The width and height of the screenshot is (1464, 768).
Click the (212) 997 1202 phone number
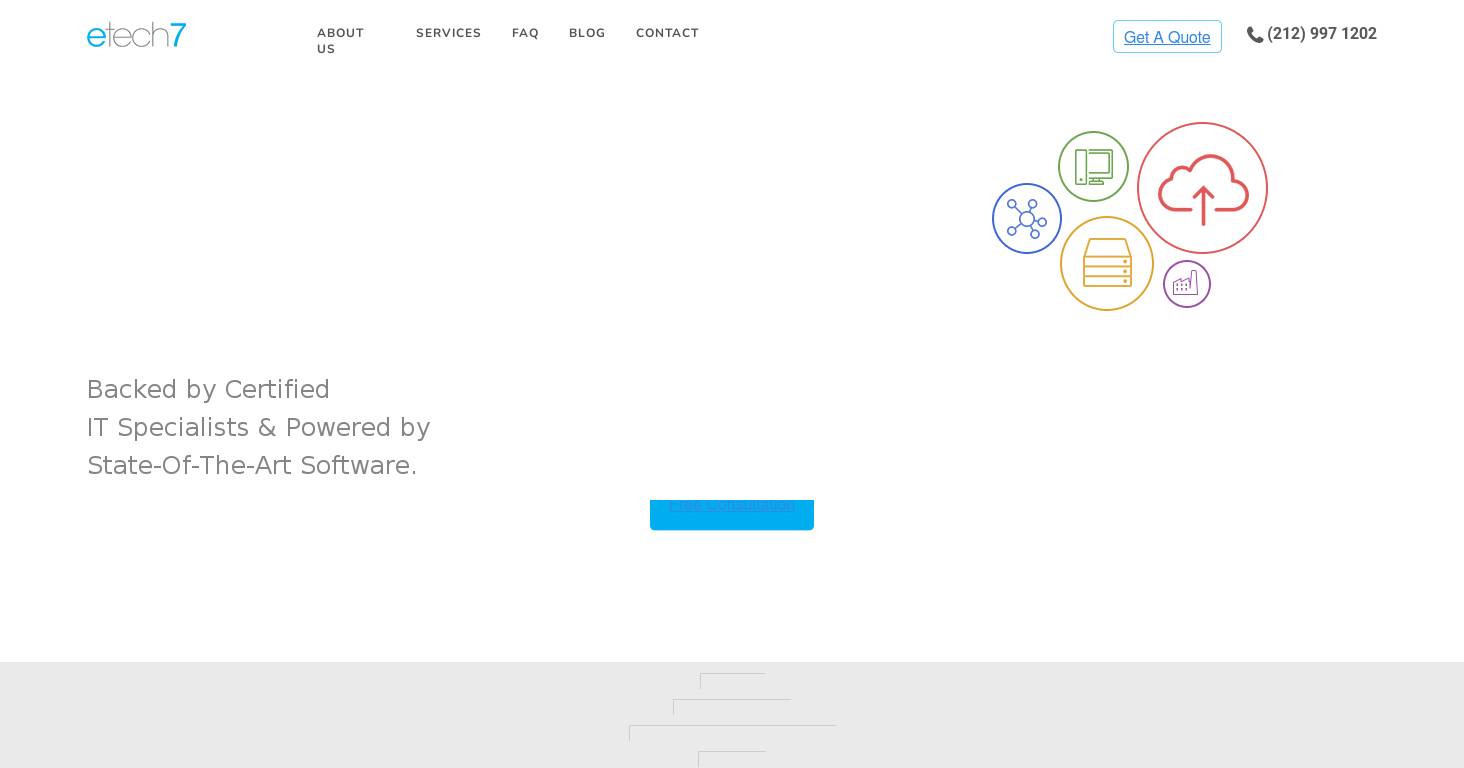[1321, 34]
